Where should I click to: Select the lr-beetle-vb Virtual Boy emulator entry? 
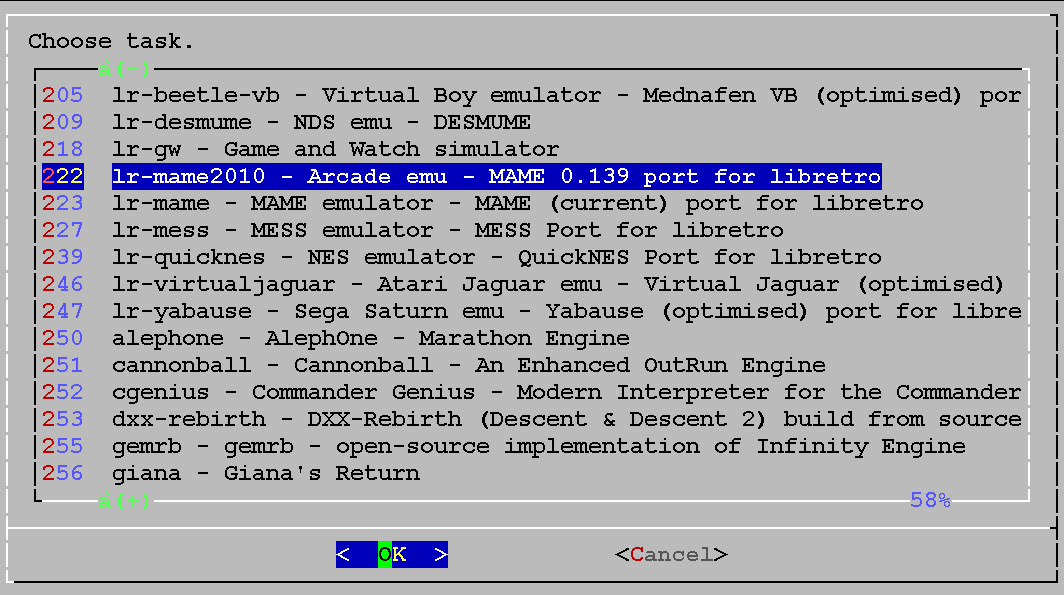pos(530,96)
